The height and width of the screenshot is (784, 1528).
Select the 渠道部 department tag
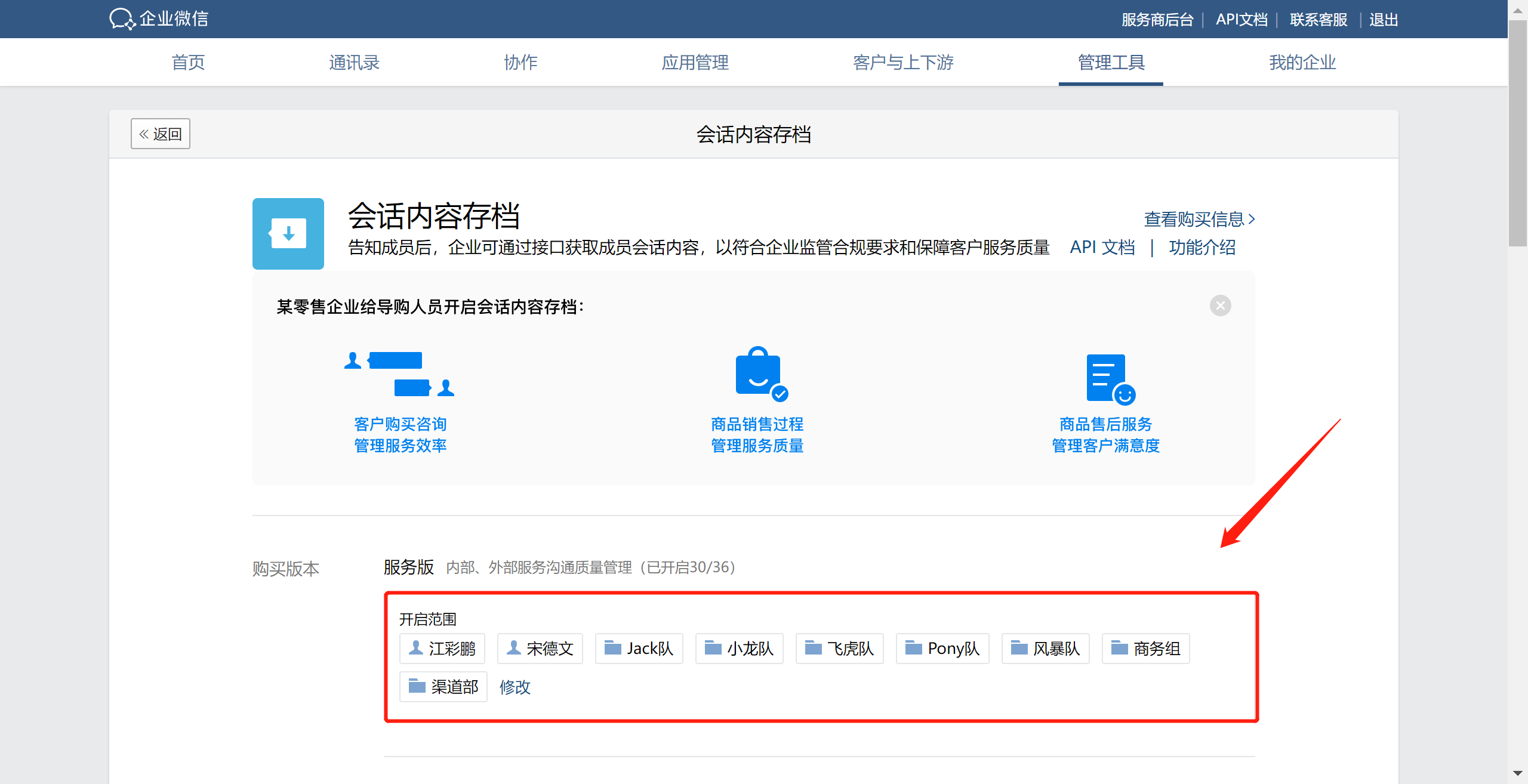[443, 687]
